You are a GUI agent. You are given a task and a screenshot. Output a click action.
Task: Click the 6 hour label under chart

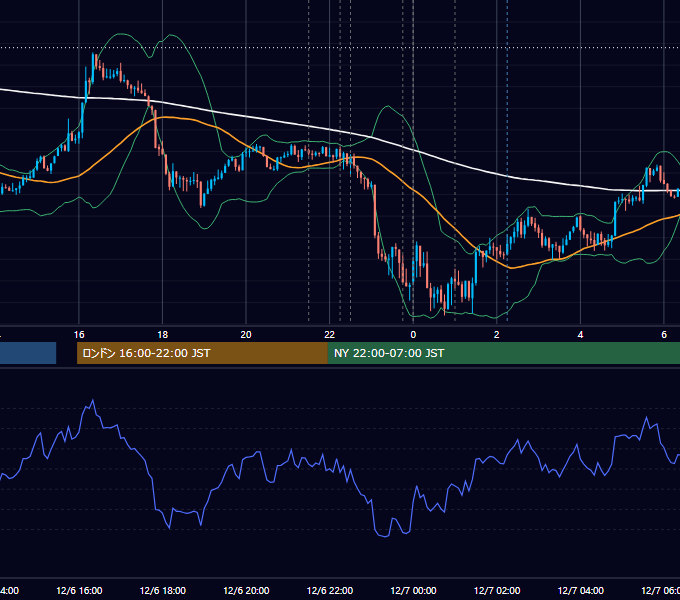point(664,335)
